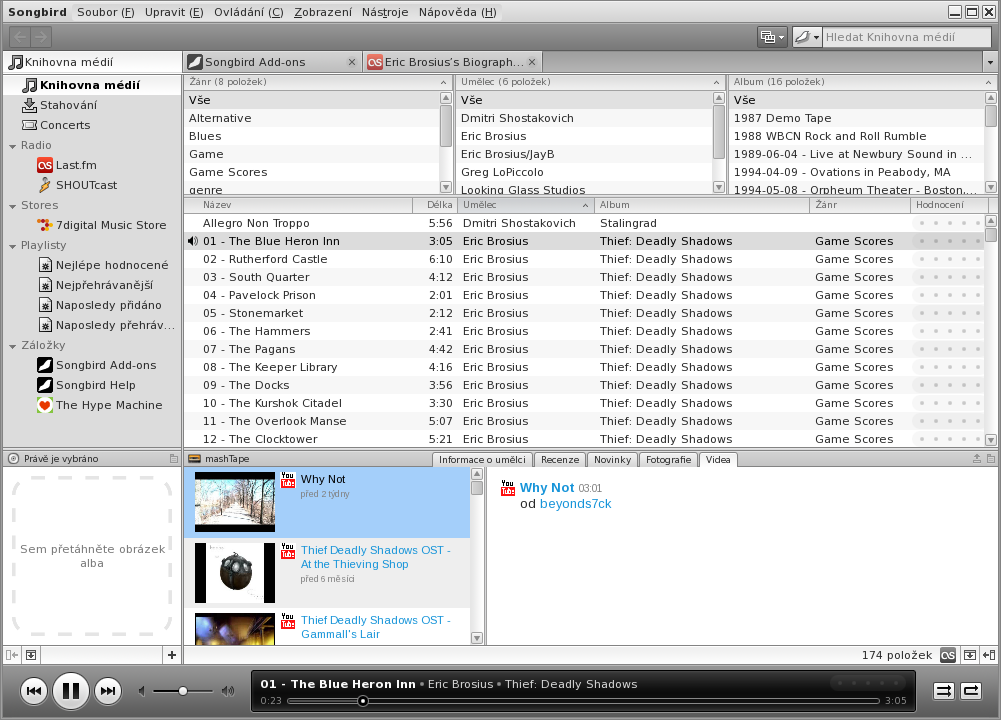This screenshot has height=720, width=1001.
Task: Mute using the left speaker icon
Action: click(142, 691)
